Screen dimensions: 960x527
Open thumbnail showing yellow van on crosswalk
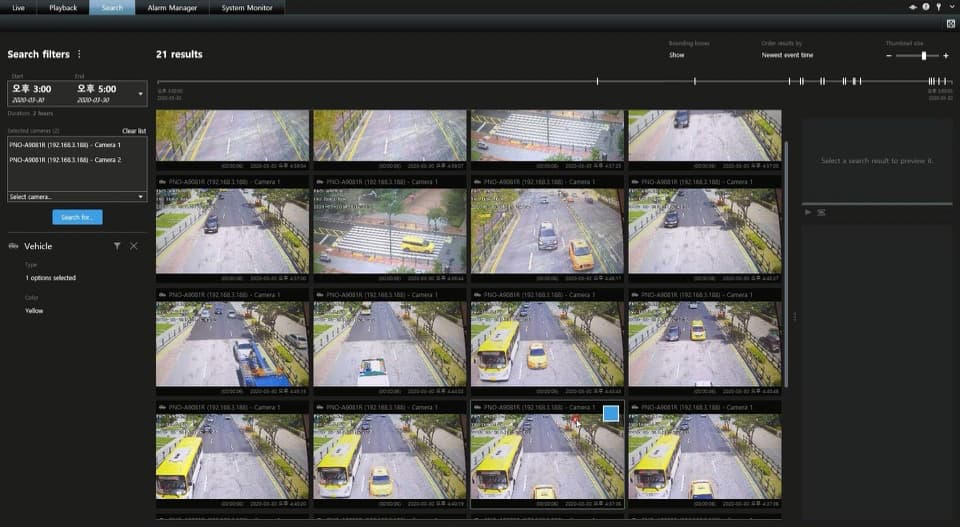click(x=389, y=231)
